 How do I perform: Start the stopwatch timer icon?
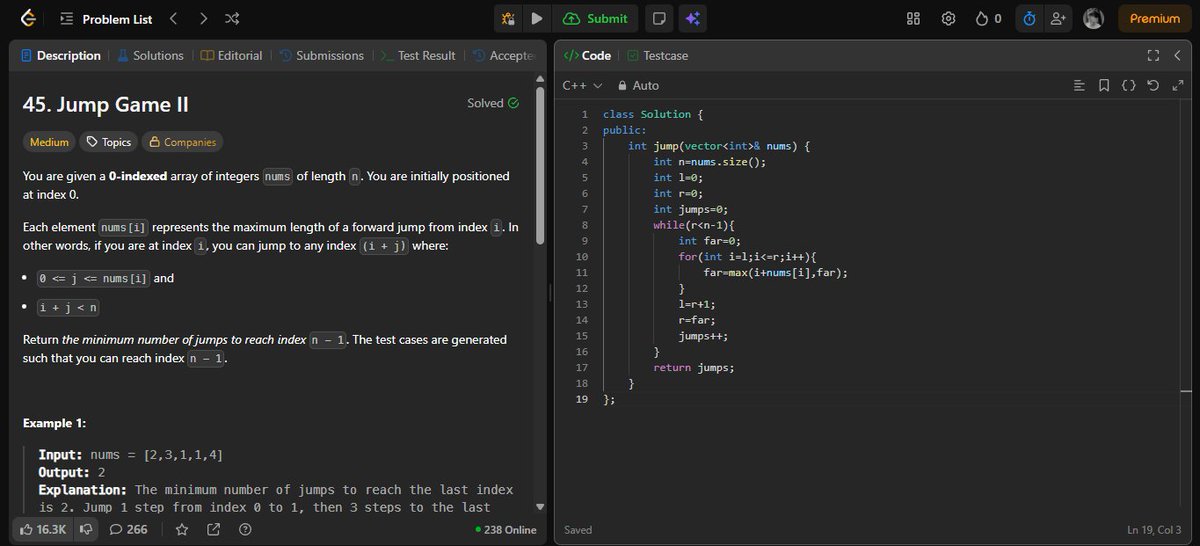pos(1029,18)
